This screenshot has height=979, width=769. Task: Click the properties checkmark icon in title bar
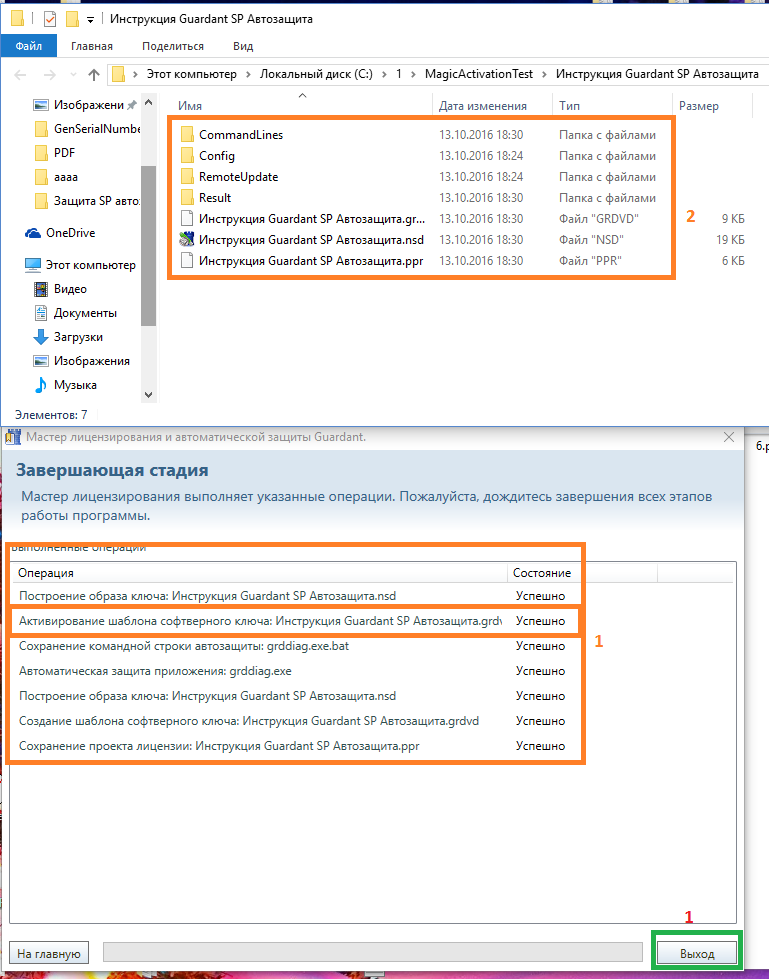click(x=50, y=19)
